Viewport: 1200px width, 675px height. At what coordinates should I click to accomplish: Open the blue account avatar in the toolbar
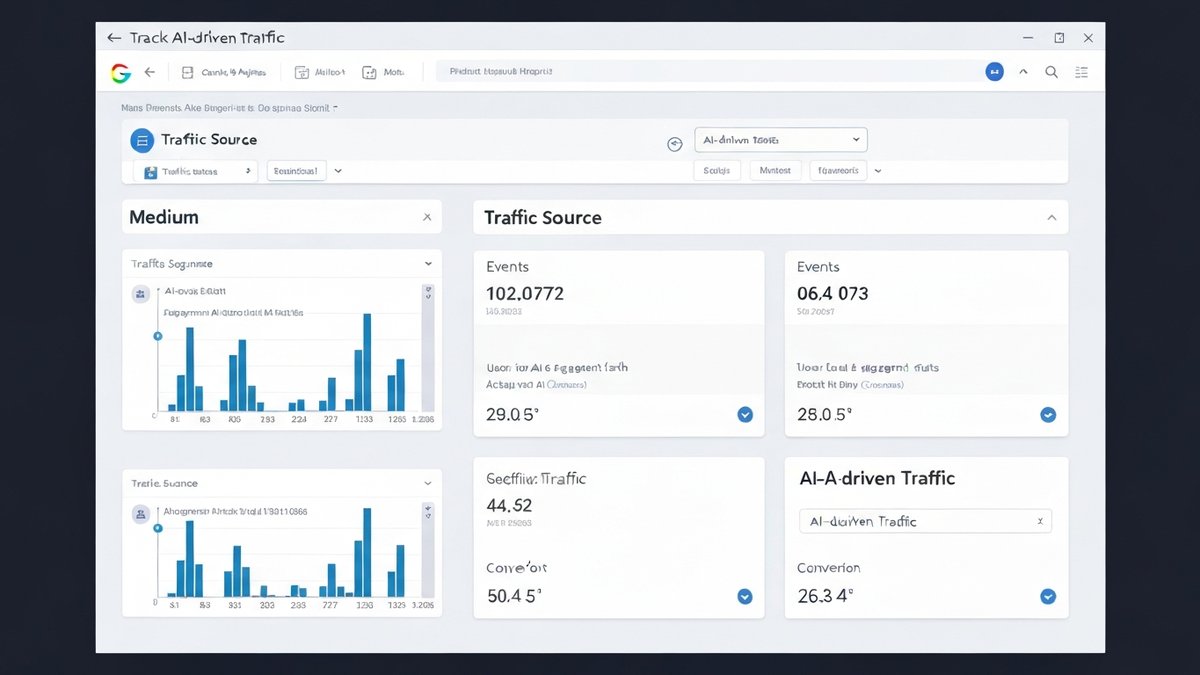[994, 72]
